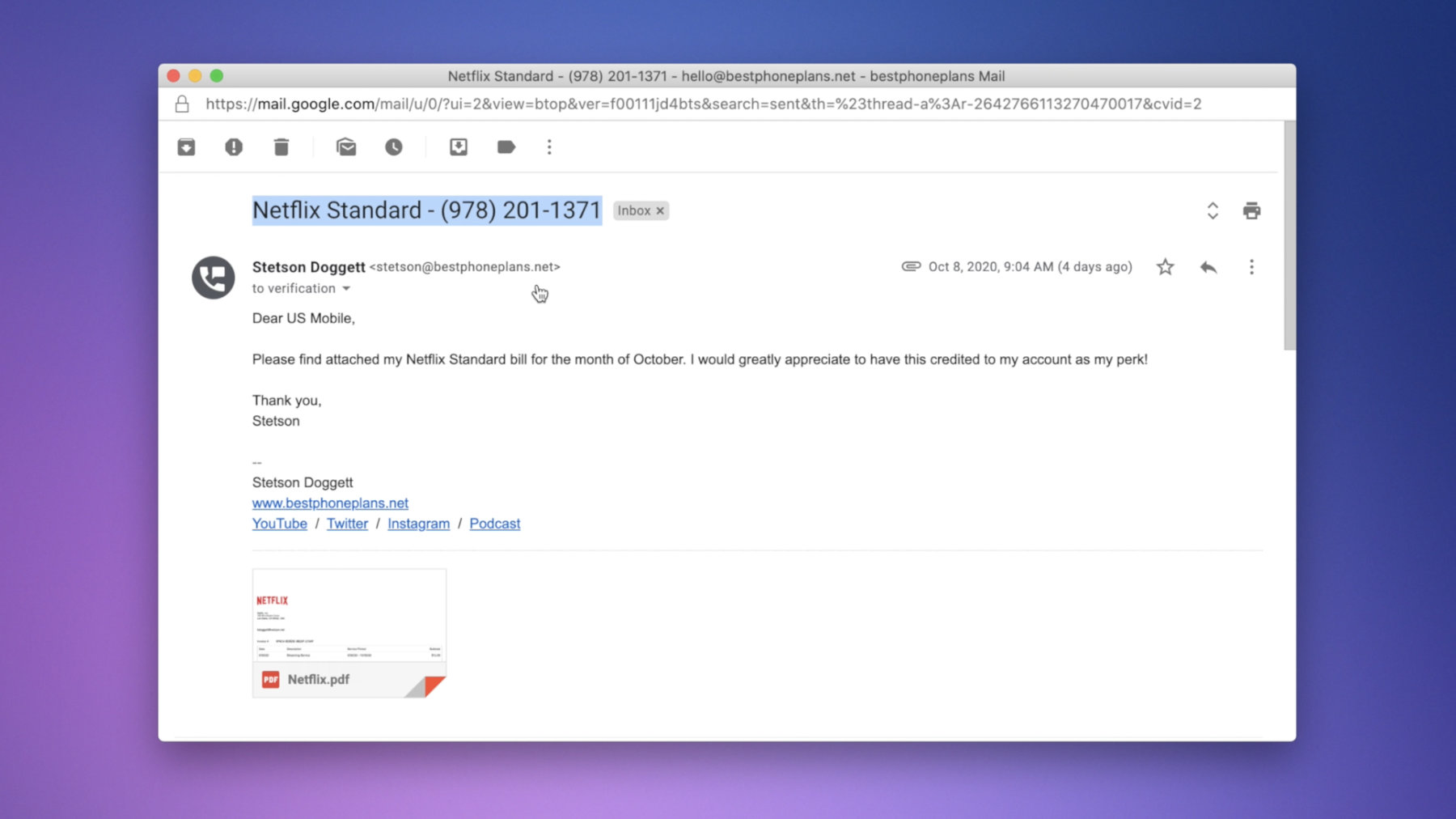Mark the message as unread
1456x819 pixels.
click(346, 146)
